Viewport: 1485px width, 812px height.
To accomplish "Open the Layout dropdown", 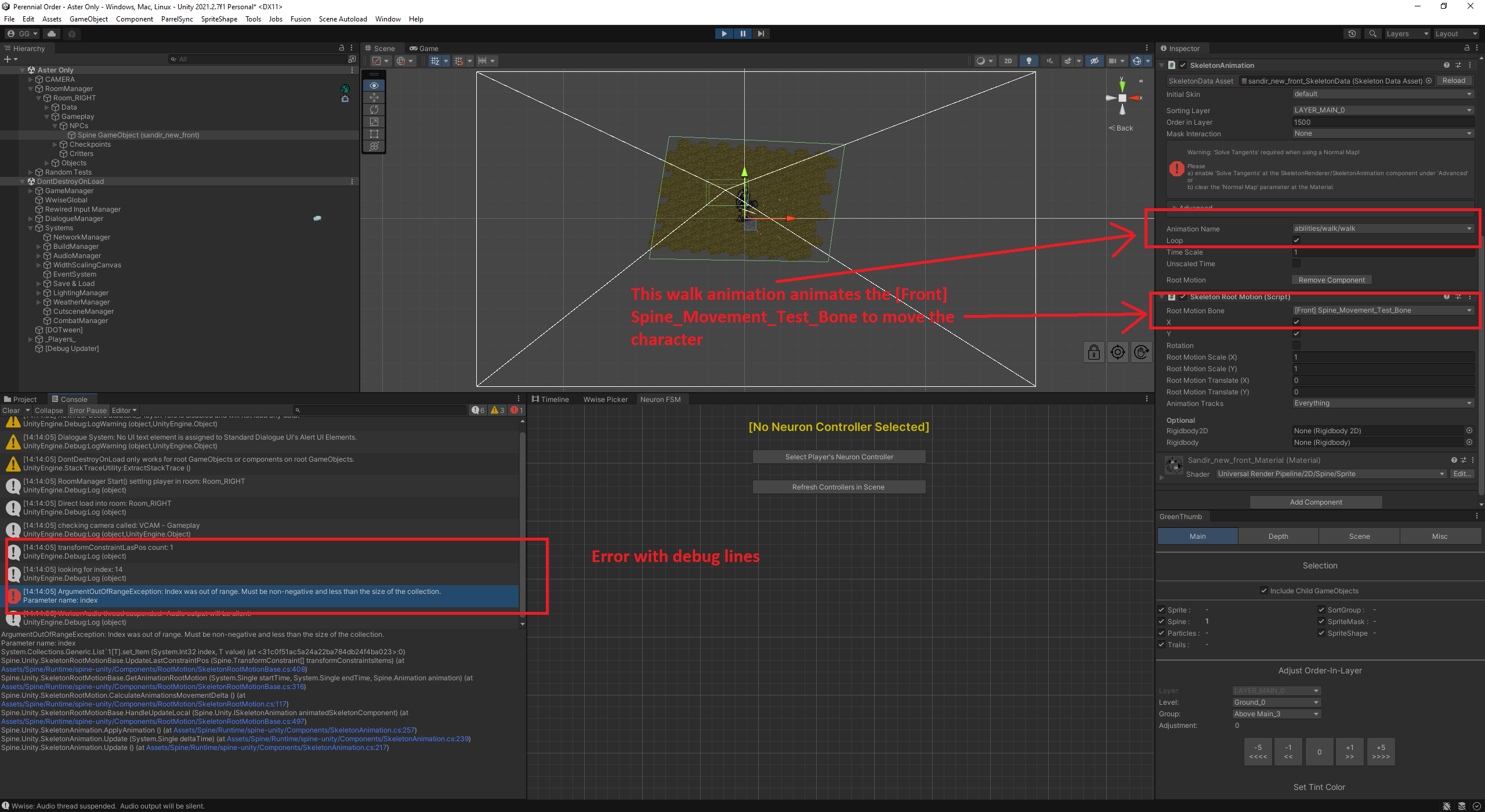I will point(1456,33).
